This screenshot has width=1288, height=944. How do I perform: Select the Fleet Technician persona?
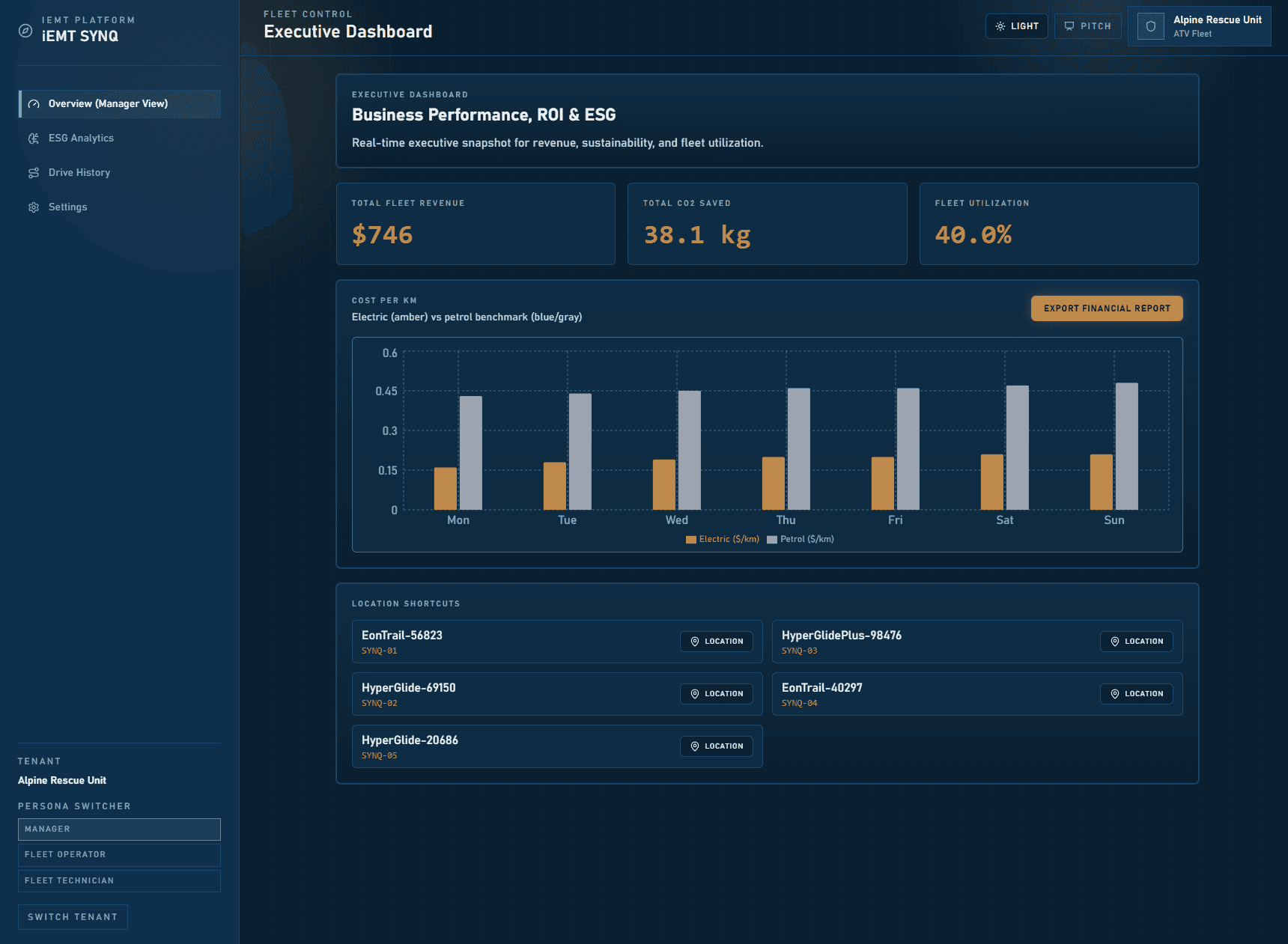[x=119, y=881]
